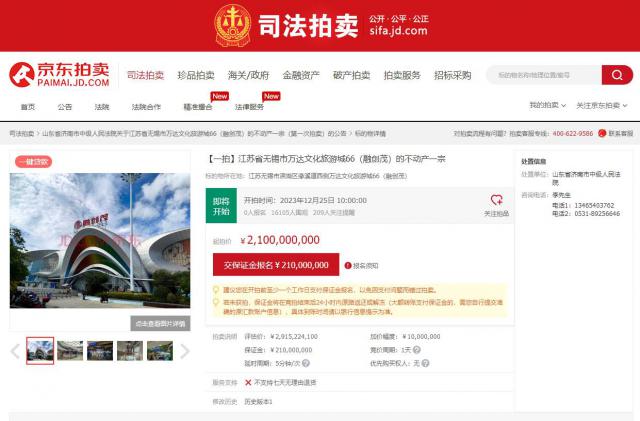Open the 招标采购 tab
This screenshot has height=421, width=640.
coord(453,75)
